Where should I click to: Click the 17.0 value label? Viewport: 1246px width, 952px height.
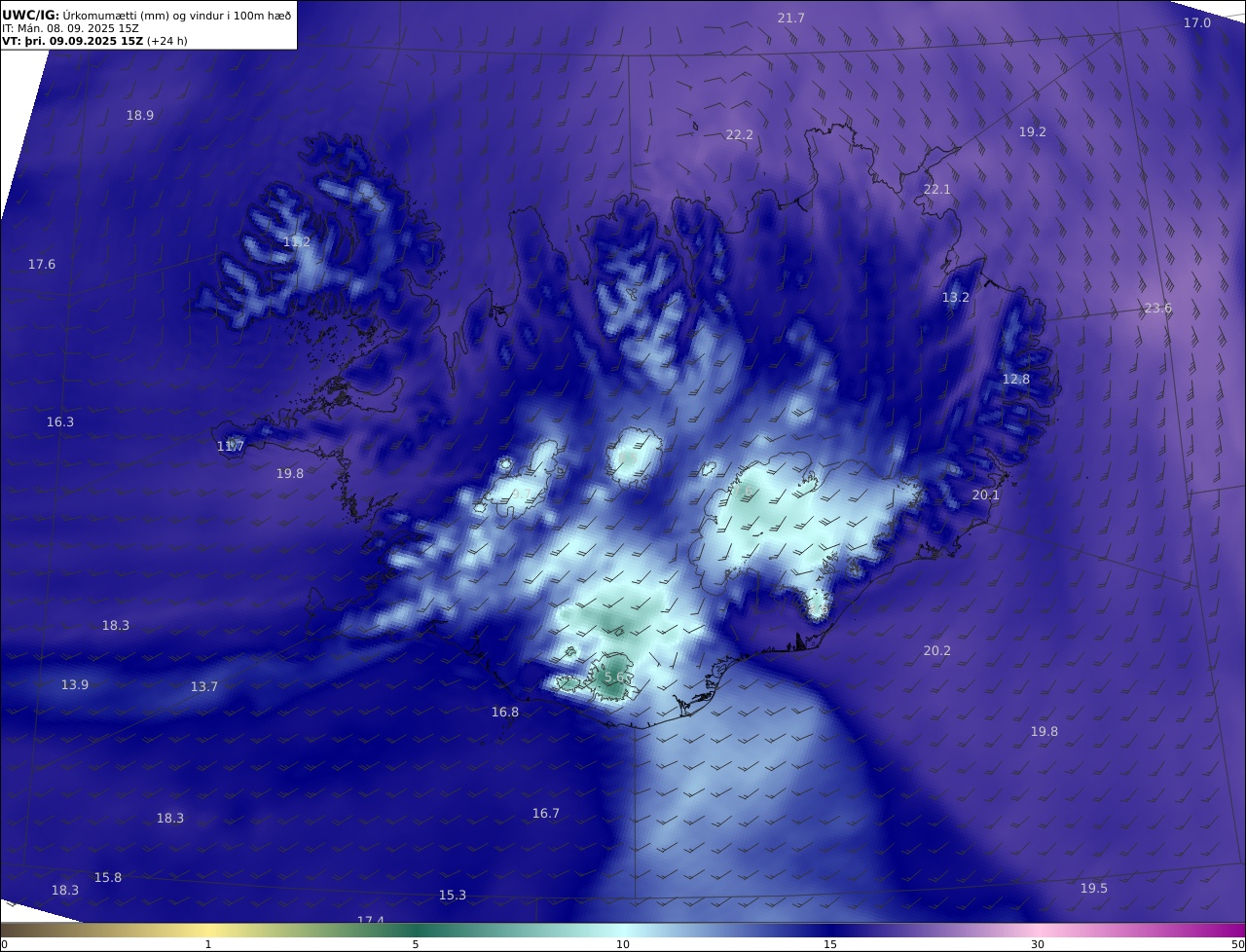click(x=1197, y=22)
